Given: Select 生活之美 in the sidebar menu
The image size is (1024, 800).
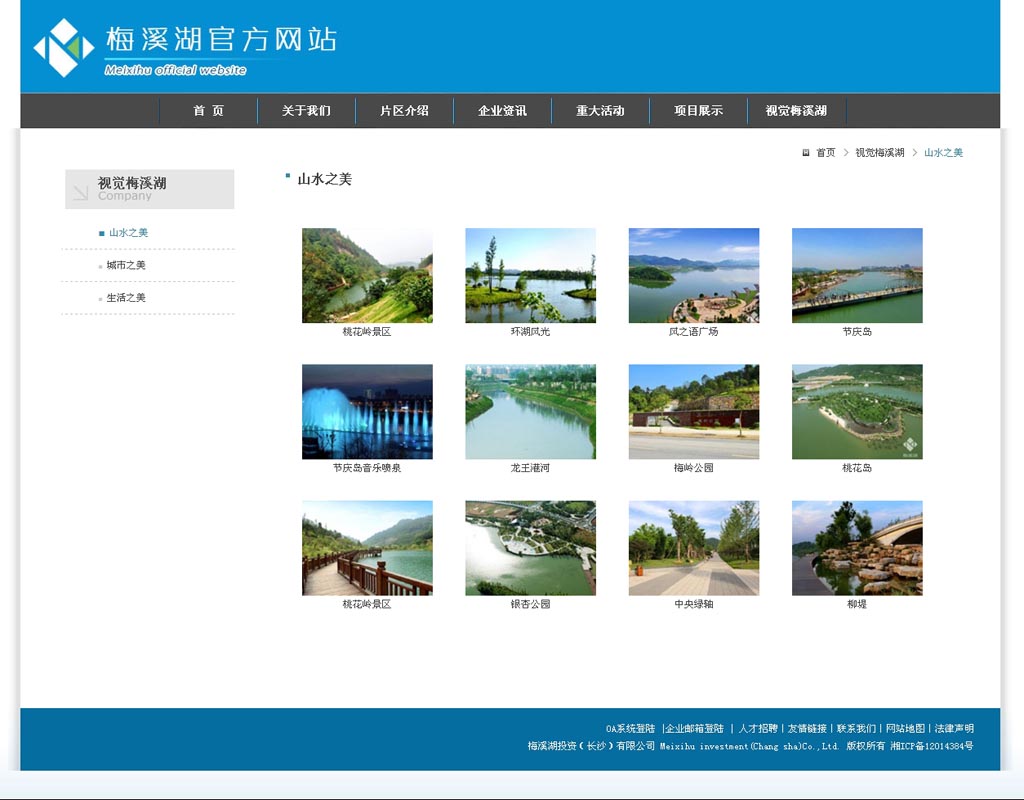Looking at the screenshot, I should (125, 297).
